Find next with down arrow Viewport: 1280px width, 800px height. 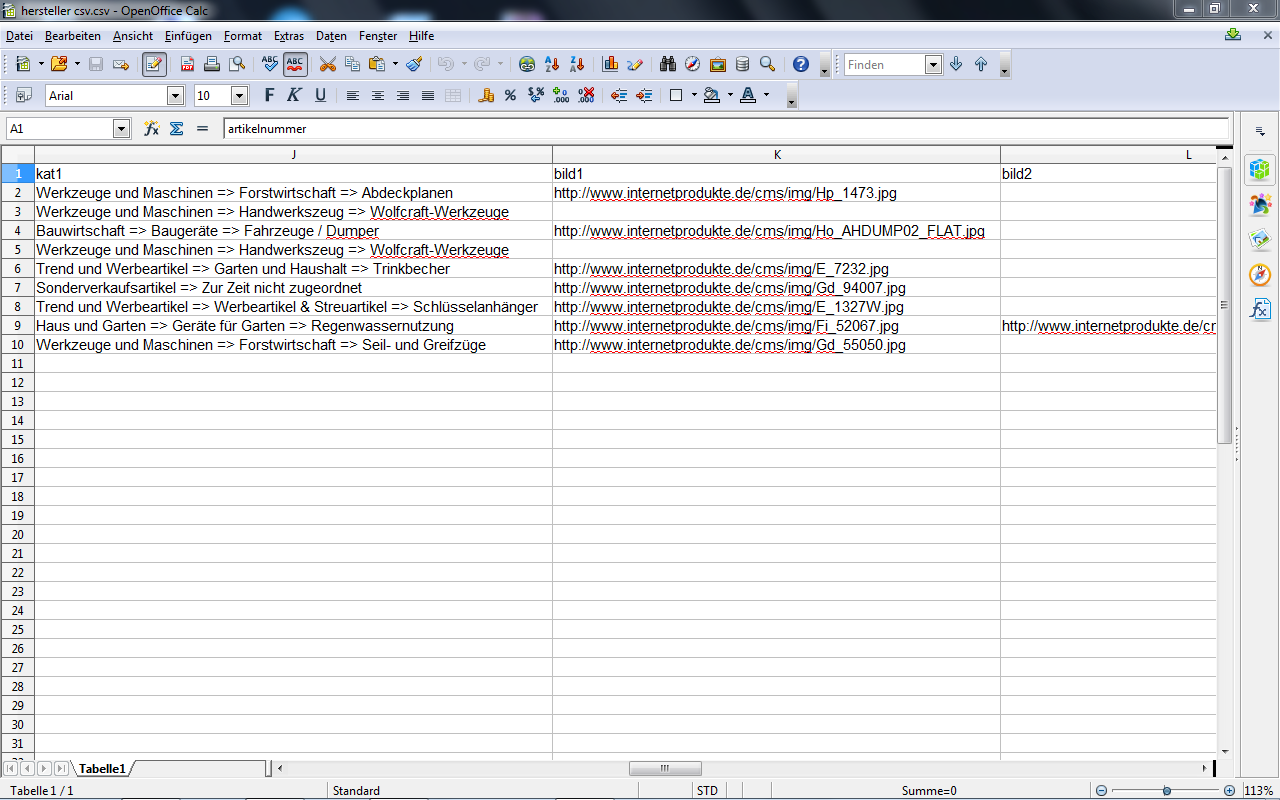(956, 64)
